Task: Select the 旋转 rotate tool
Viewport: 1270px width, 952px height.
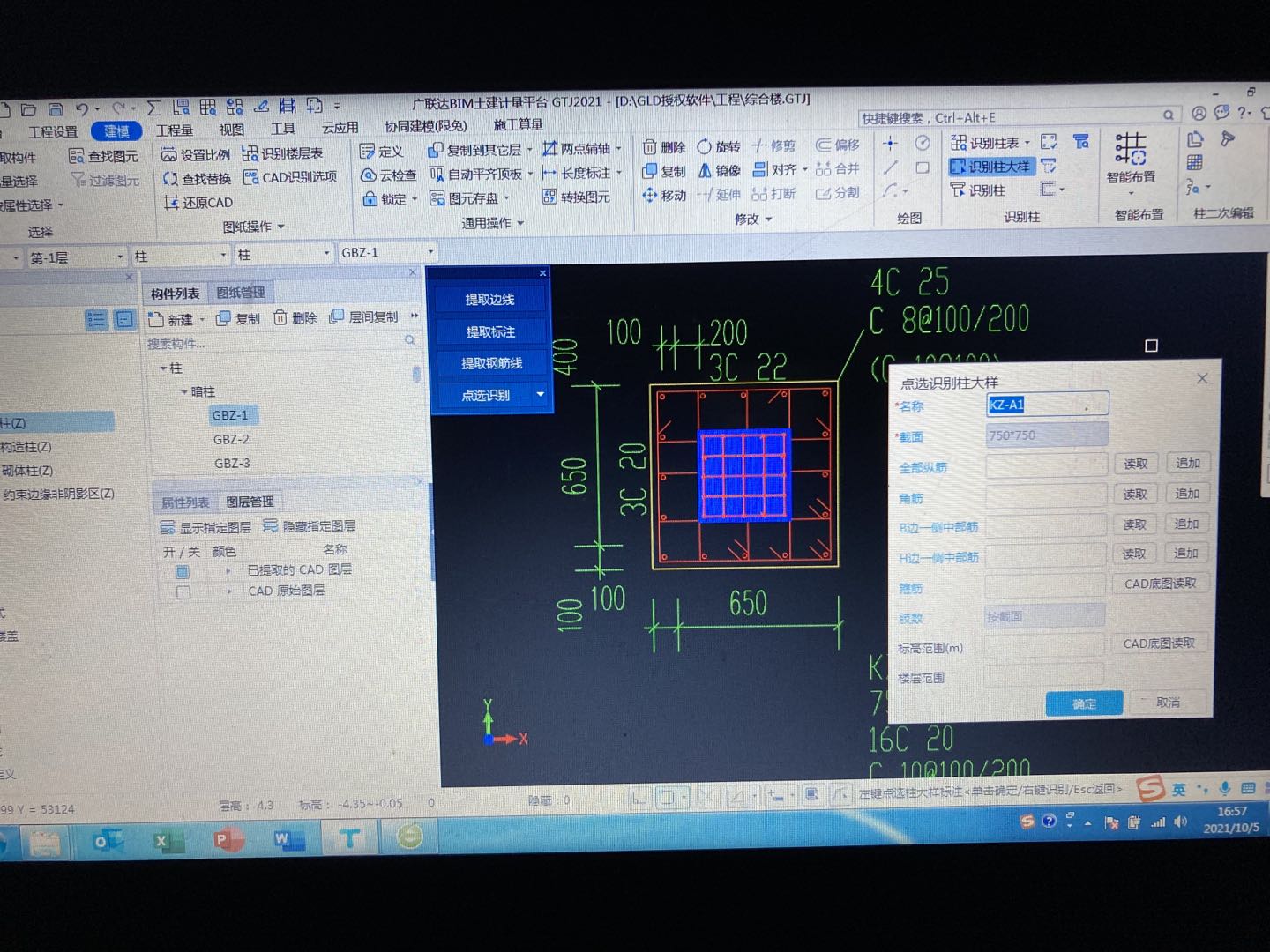Action: (719, 146)
